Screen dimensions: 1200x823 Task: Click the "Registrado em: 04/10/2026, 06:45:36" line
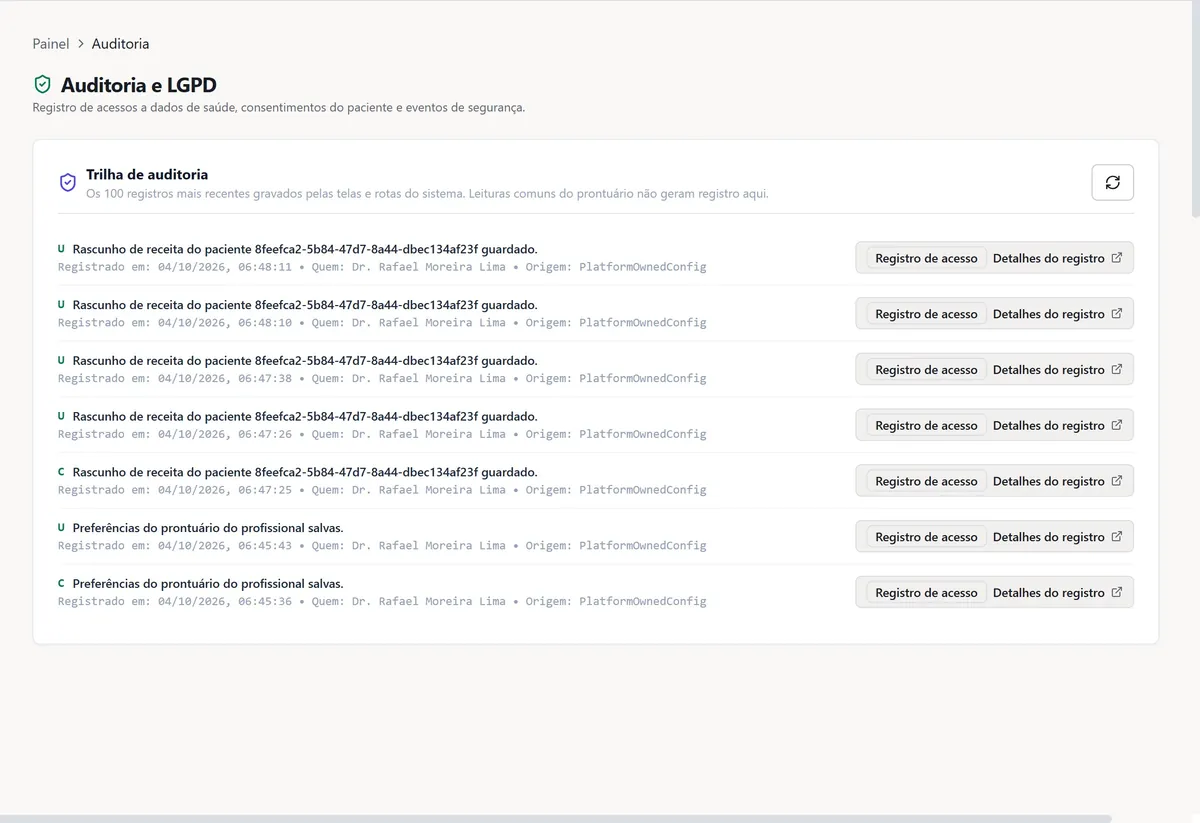click(382, 602)
